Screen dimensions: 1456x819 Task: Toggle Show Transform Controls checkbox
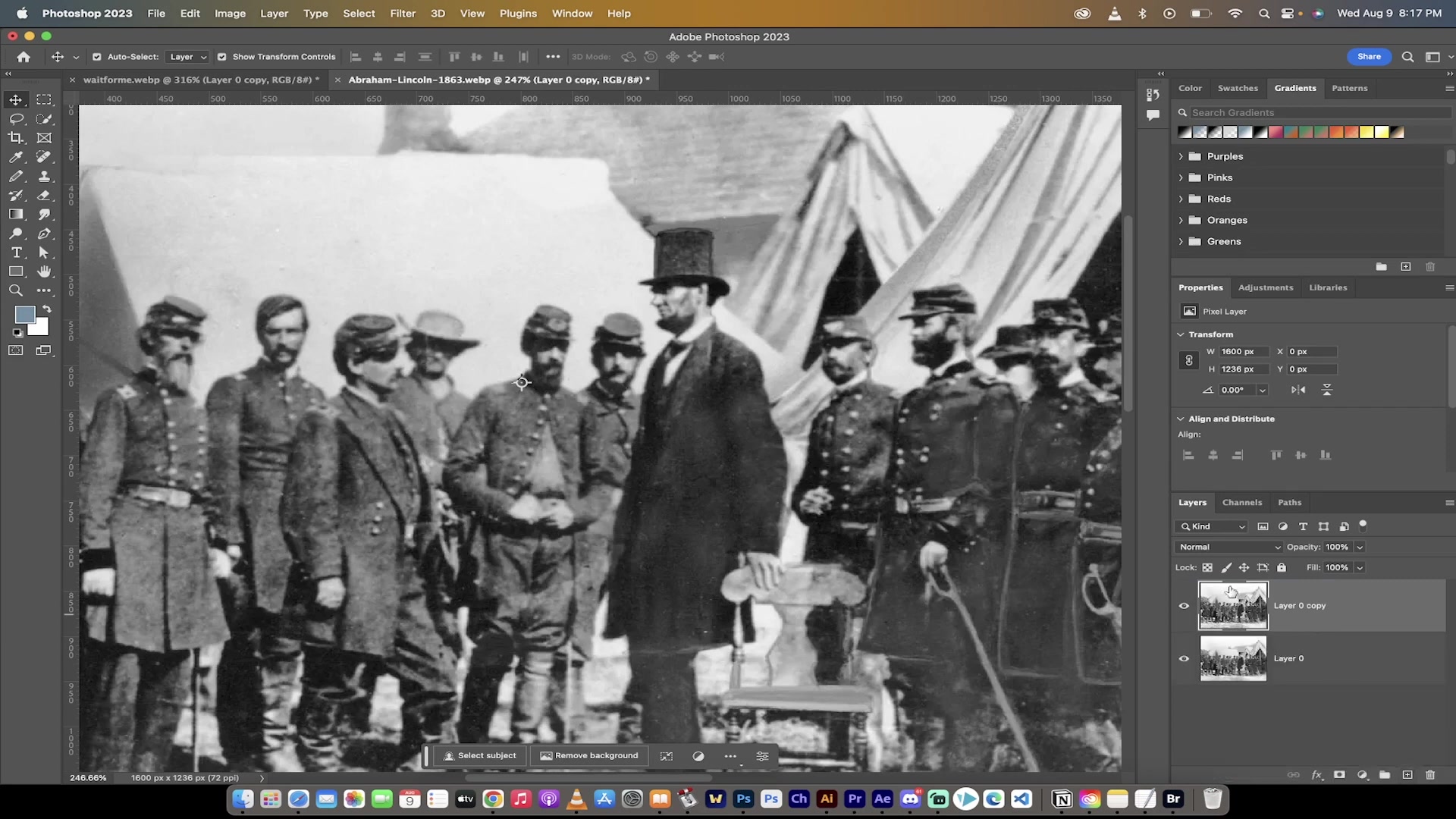(x=221, y=57)
